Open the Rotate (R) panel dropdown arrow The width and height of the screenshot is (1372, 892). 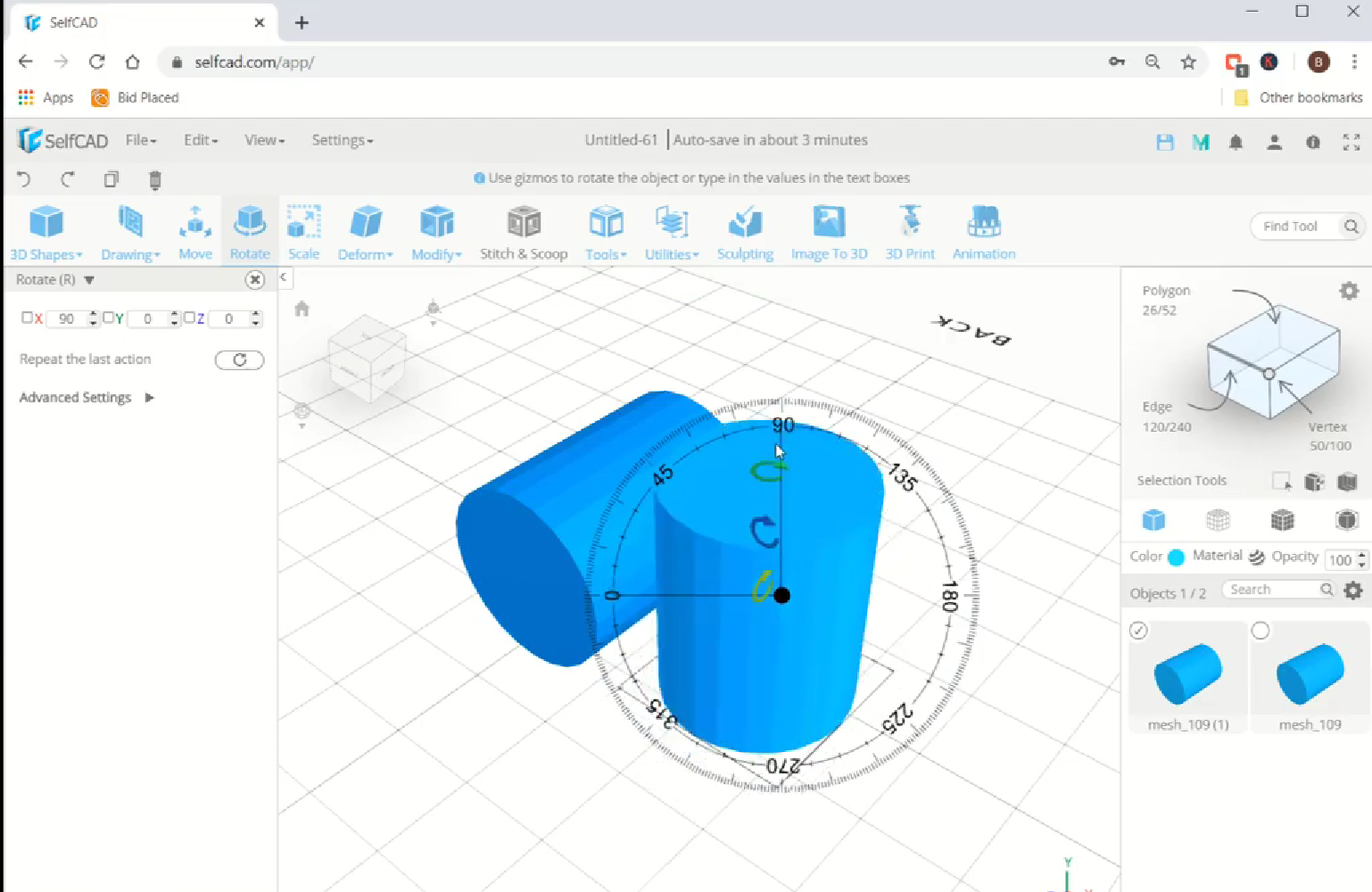(x=89, y=280)
